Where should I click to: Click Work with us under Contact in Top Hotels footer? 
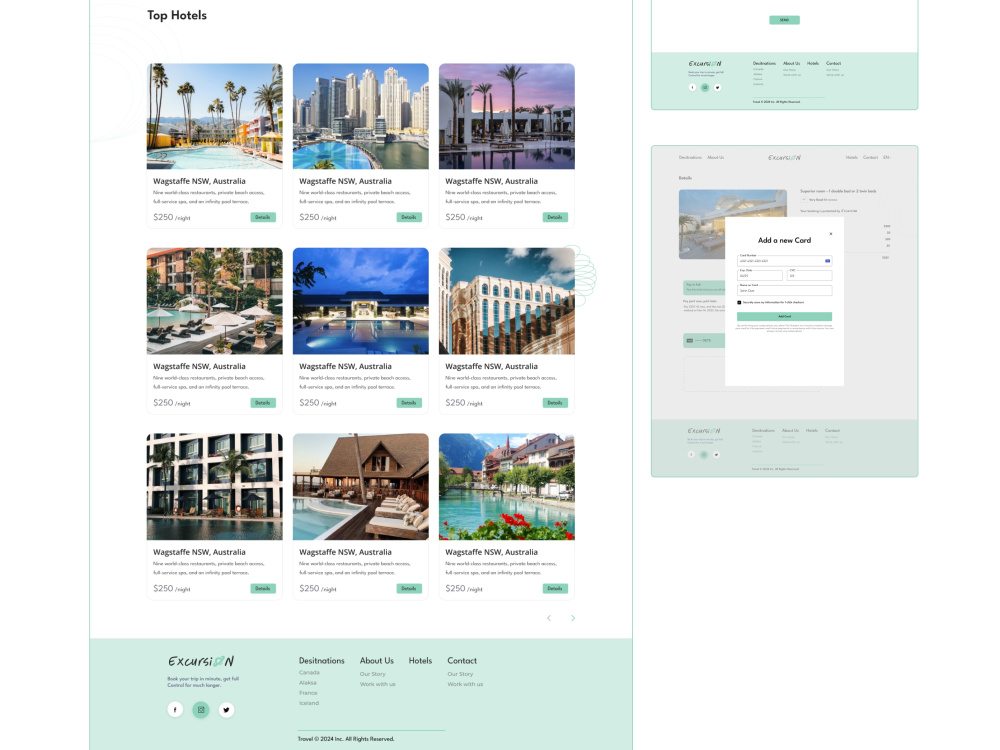point(465,684)
